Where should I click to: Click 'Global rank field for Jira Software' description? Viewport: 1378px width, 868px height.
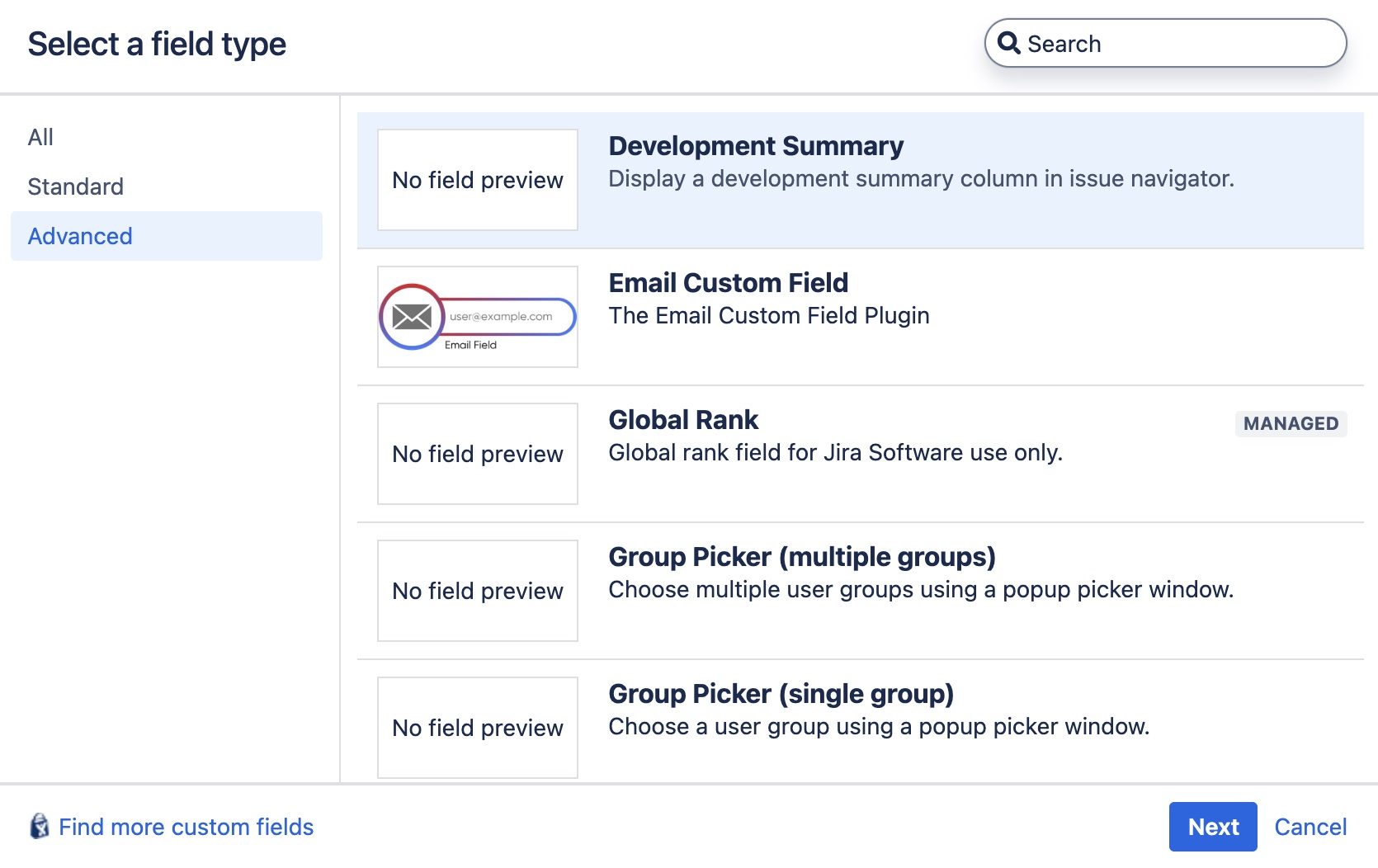(835, 452)
